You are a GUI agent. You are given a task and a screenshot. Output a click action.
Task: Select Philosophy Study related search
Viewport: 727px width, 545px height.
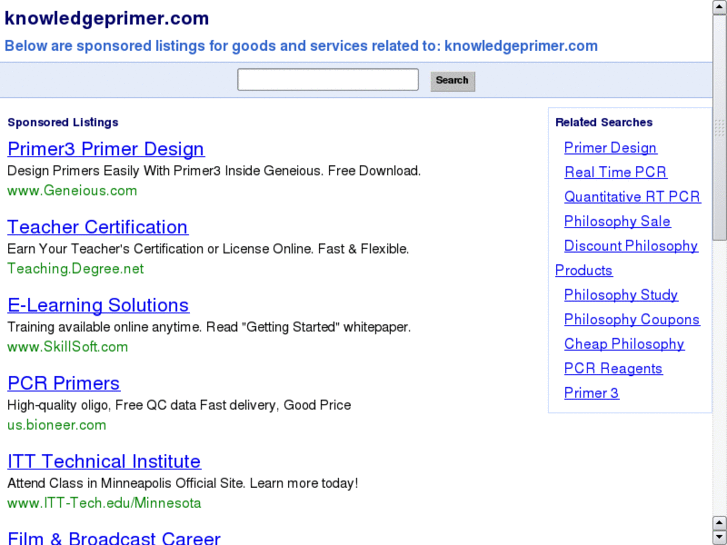(621, 295)
